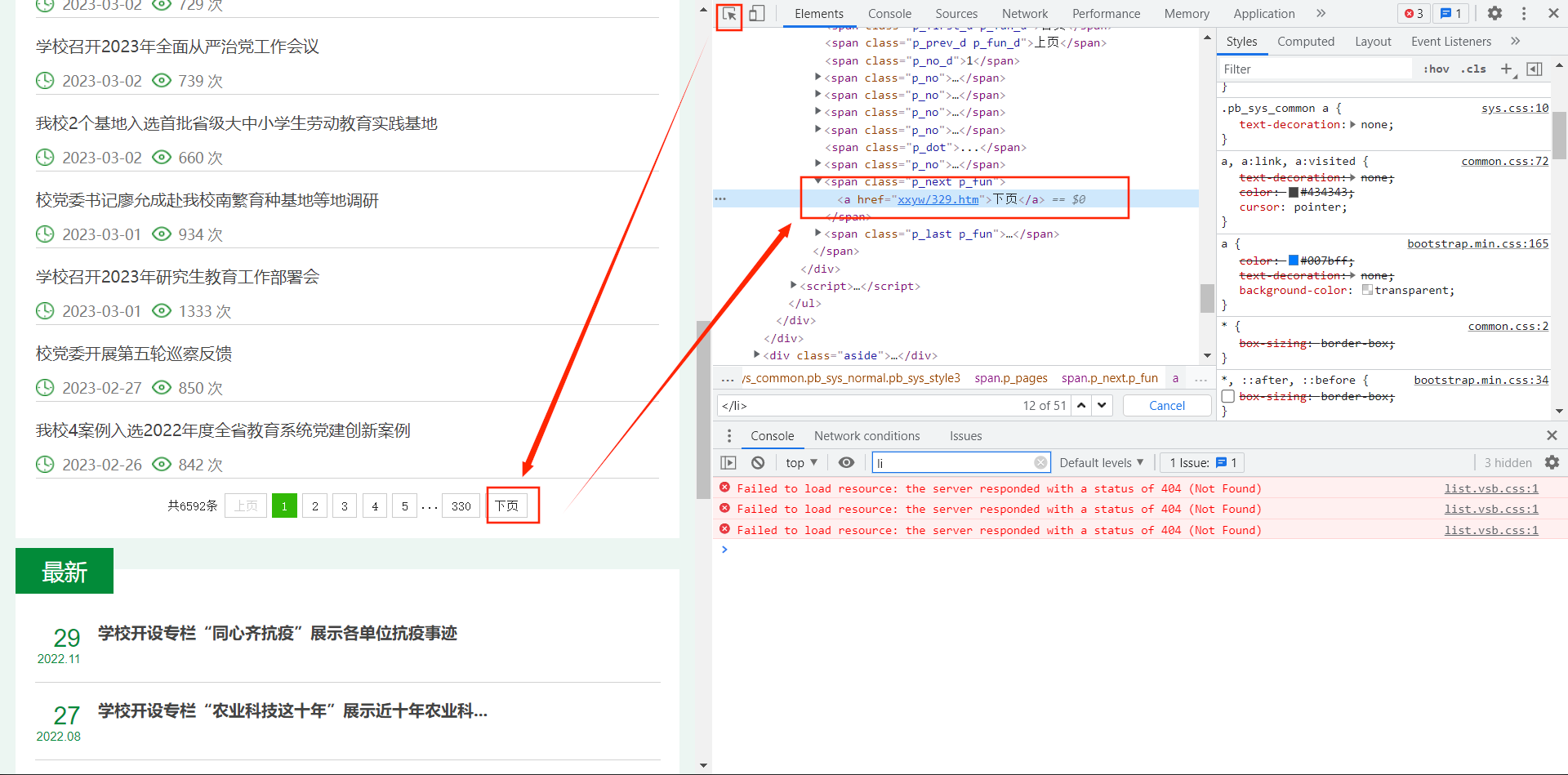
Task: Click breadcrumb left overflow ellipsis
Action: (728, 379)
